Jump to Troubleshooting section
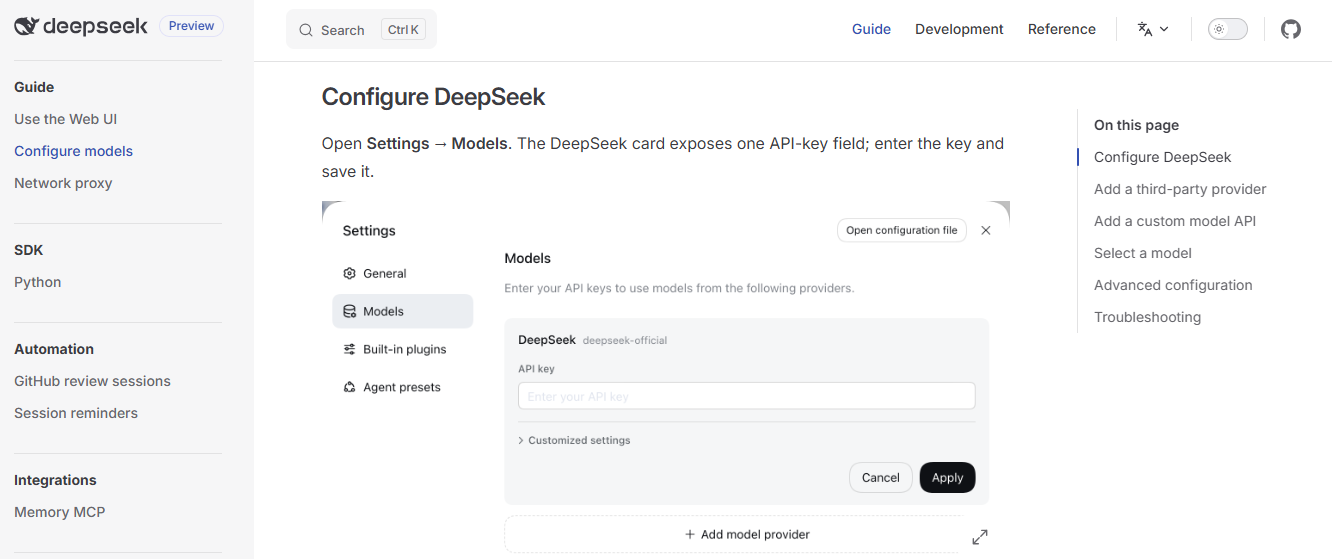1332x559 pixels. pyautogui.click(x=1147, y=317)
